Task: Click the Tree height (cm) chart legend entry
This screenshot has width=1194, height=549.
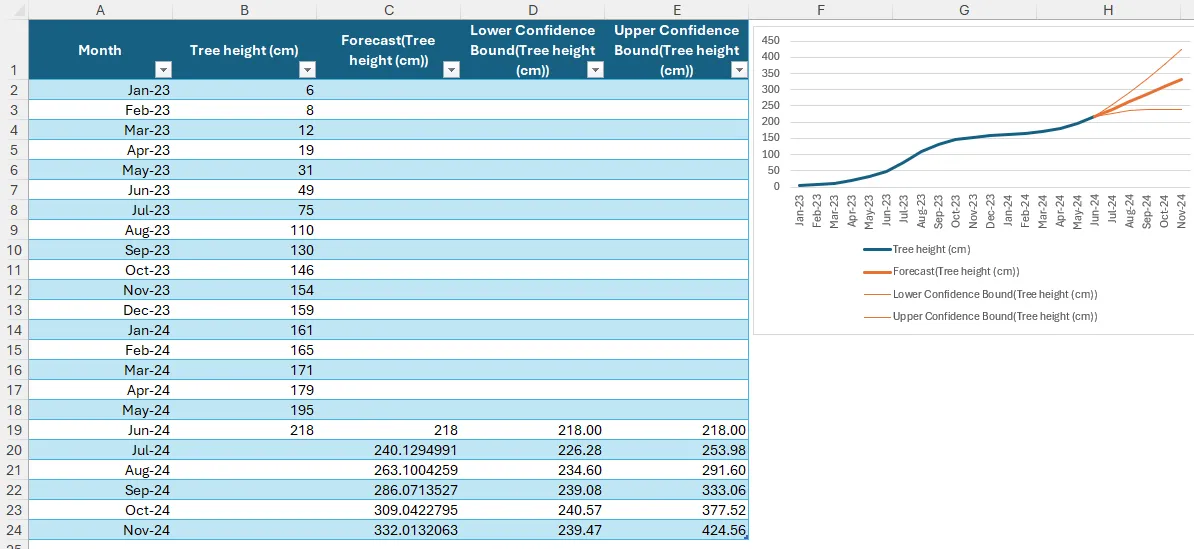Action: (917, 249)
